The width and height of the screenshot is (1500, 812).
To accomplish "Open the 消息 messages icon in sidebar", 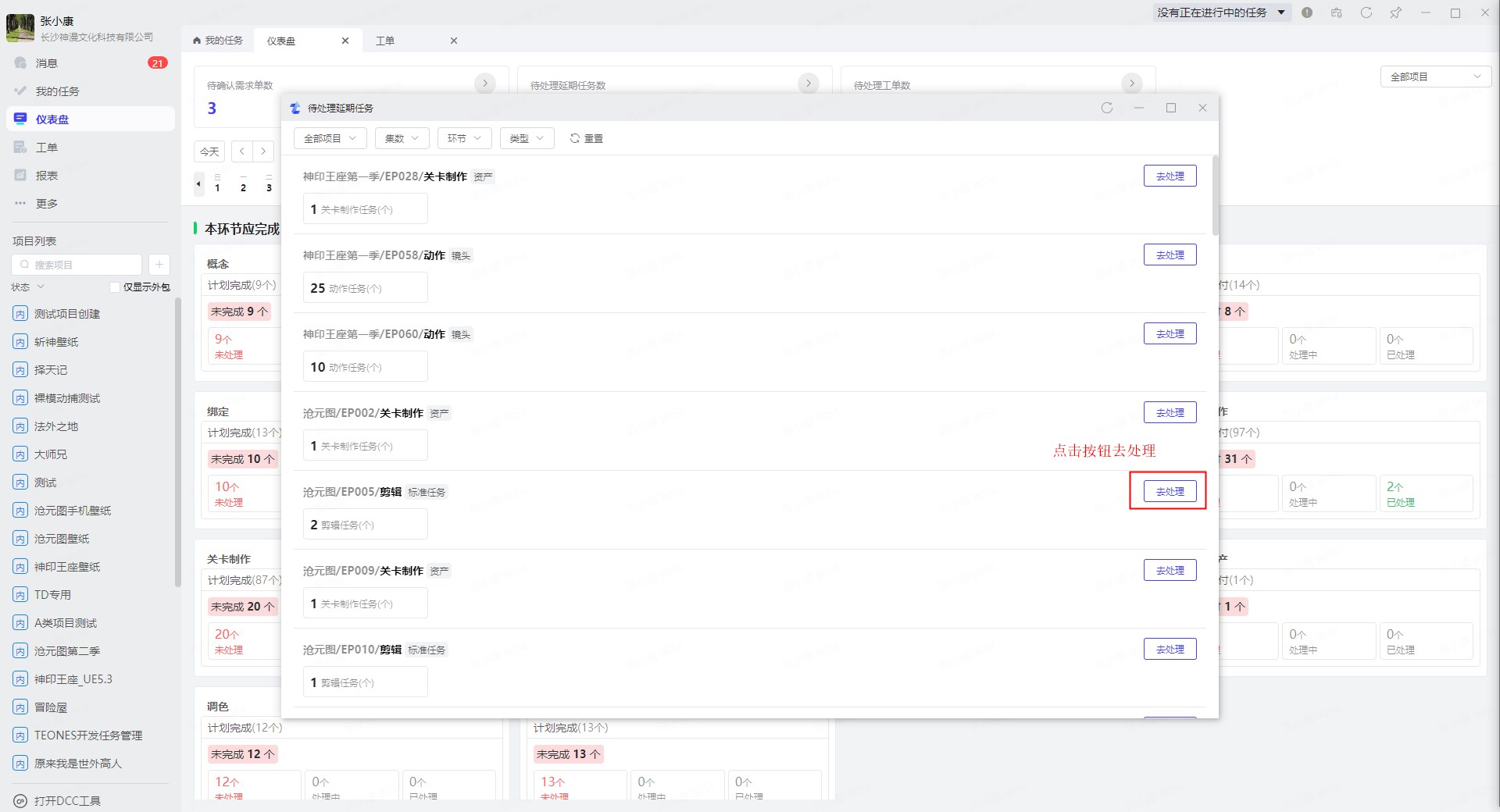I will click(x=21, y=63).
